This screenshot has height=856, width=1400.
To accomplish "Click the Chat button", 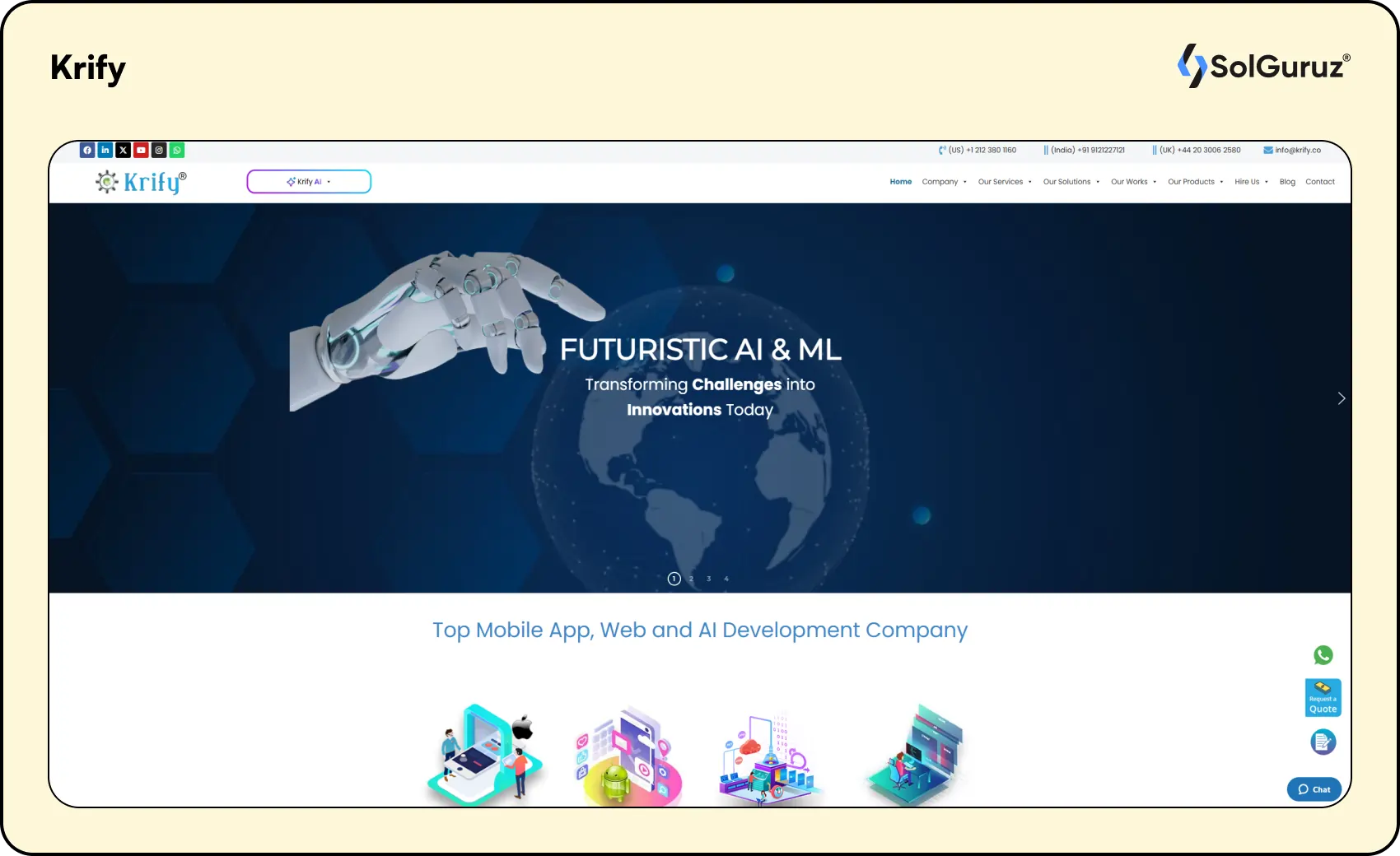I will 1314,789.
